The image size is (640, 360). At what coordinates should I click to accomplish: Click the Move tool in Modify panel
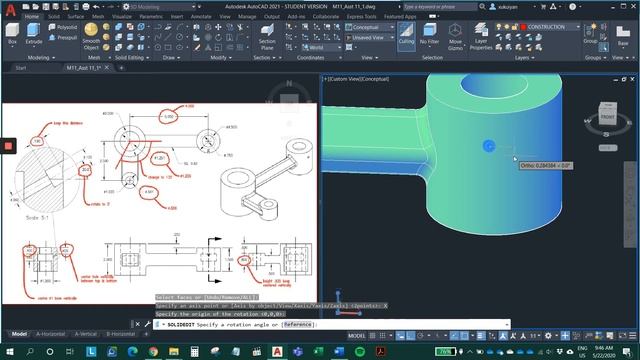(218, 27)
